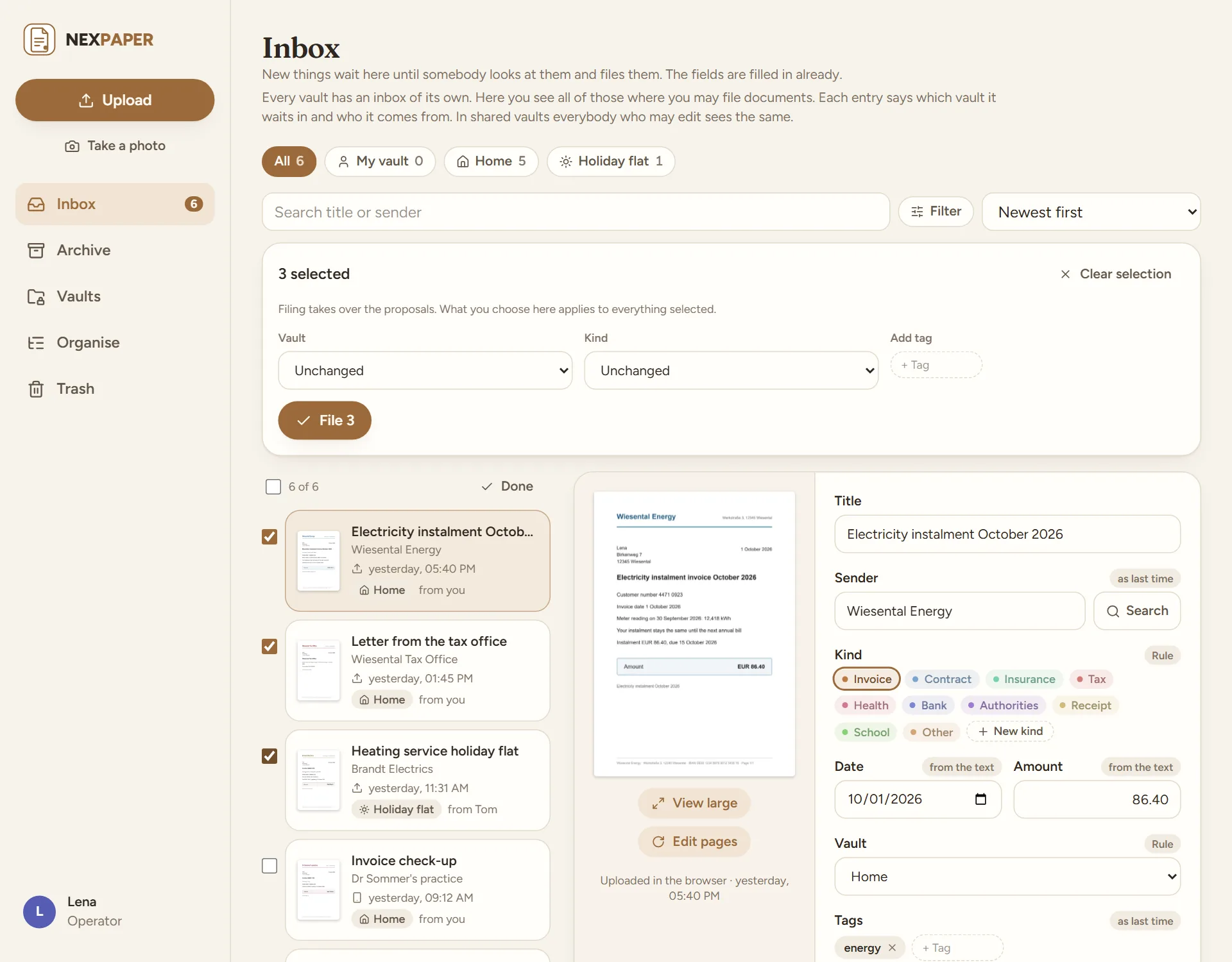Click the Upload button
Image resolution: width=1232 pixels, height=962 pixels.
pos(115,100)
